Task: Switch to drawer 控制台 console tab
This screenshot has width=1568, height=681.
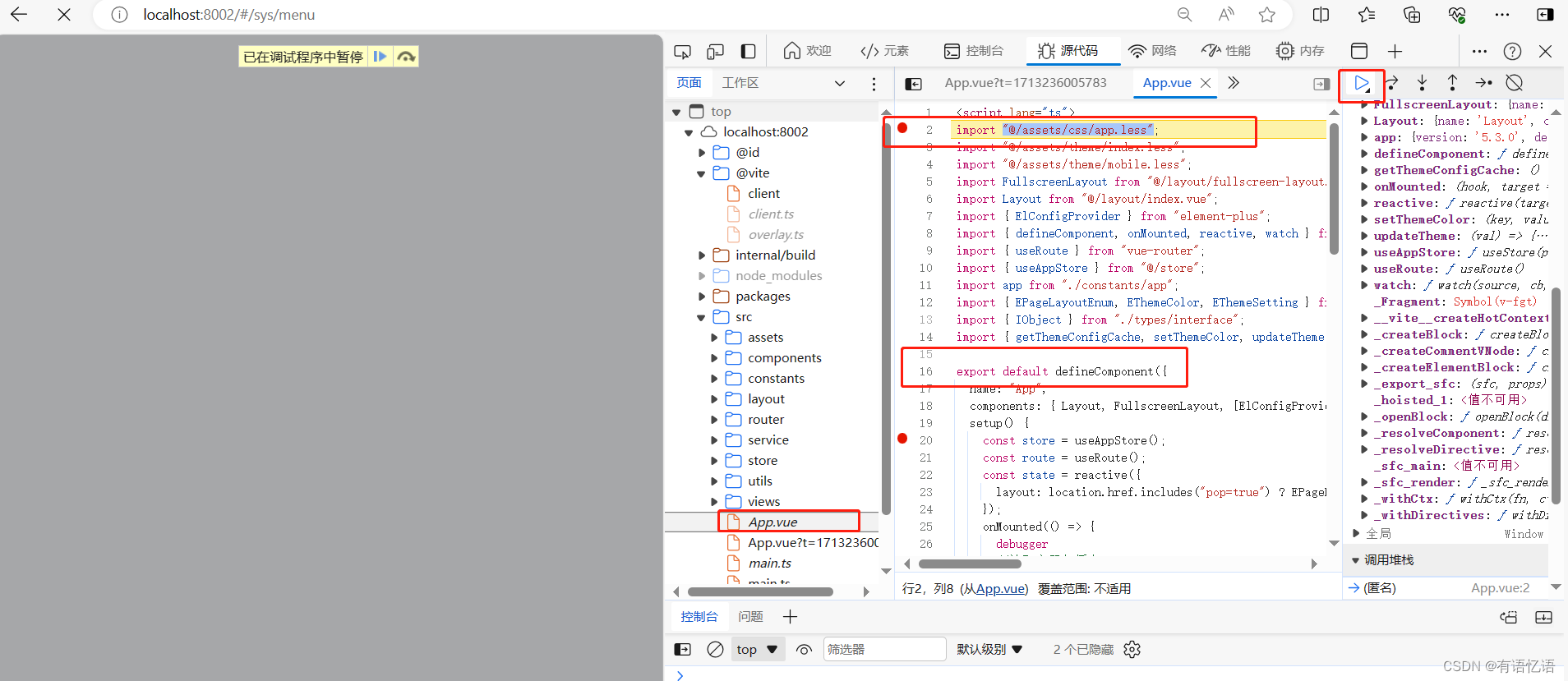Action: (699, 617)
